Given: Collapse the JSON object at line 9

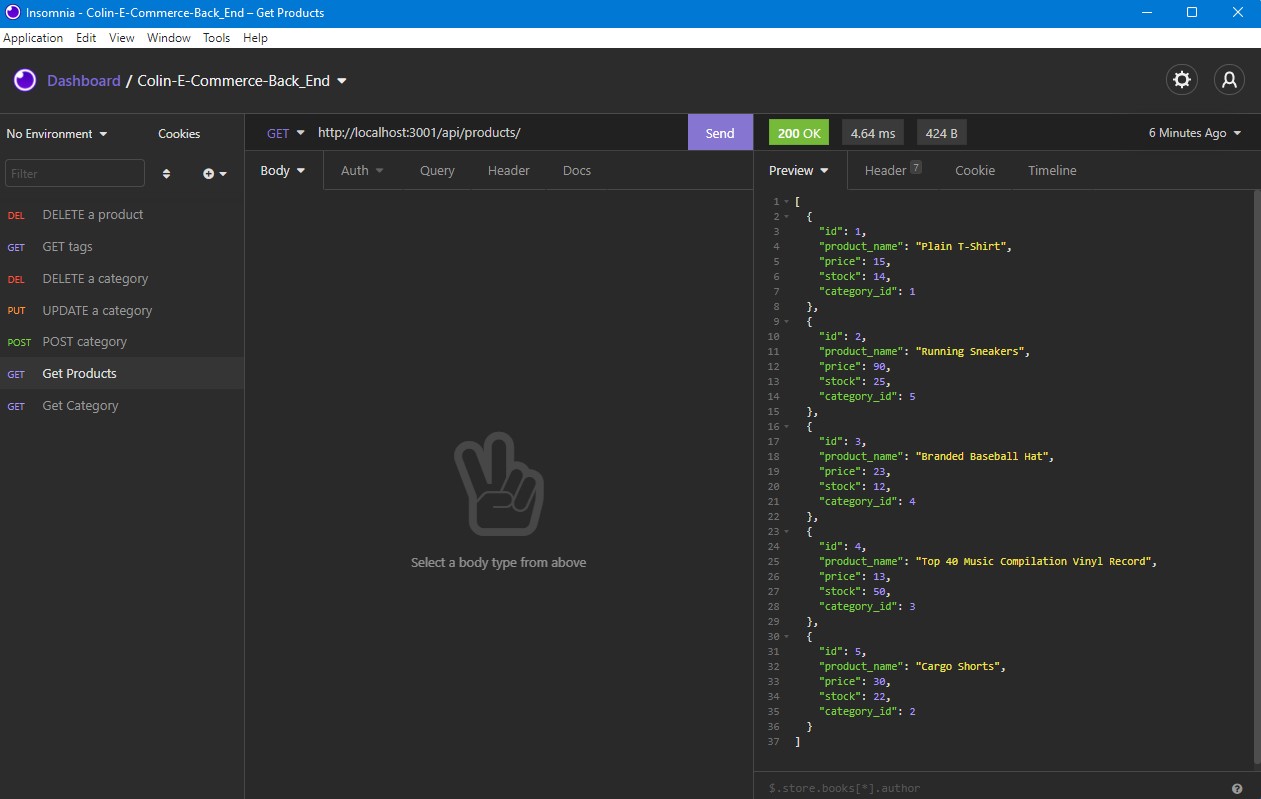Looking at the screenshot, I should click(787, 322).
